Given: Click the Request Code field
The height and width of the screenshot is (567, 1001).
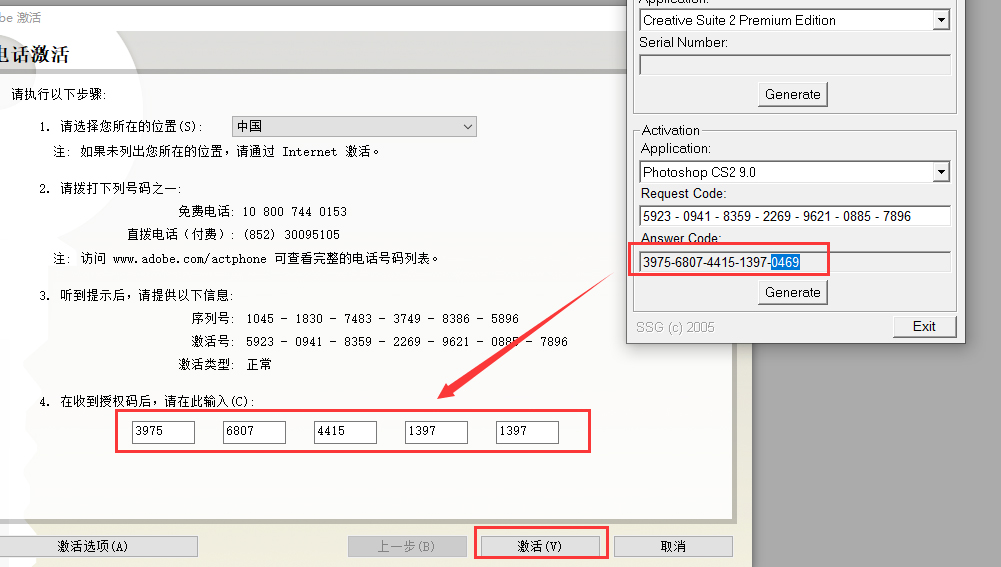Looking at the screenshot, I should point(795,216).
